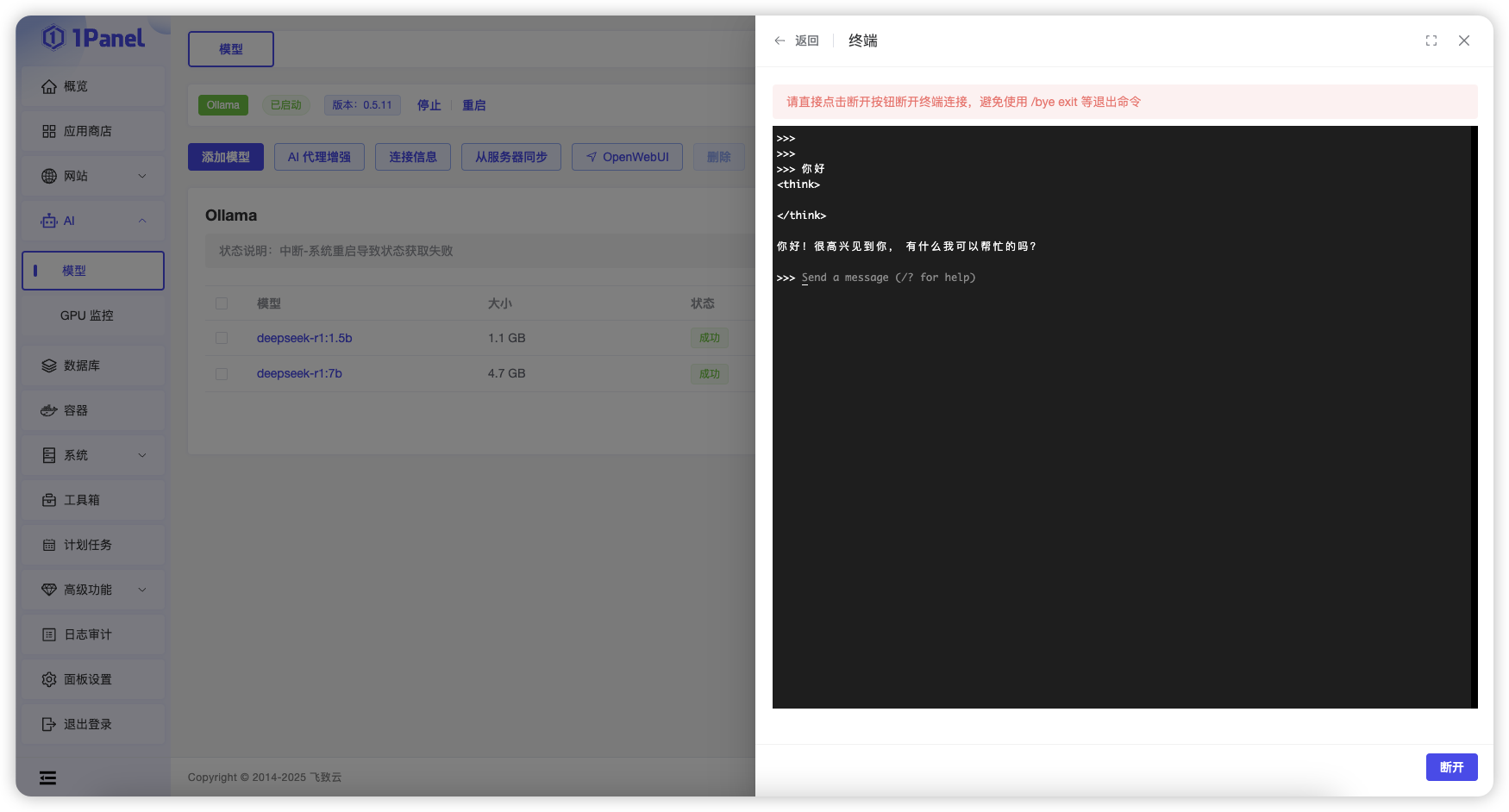Click the 版本: 0.5.11 tag
Image resolution: width=1509 pixels, height=812 pixels.
[x=362, y=105]
